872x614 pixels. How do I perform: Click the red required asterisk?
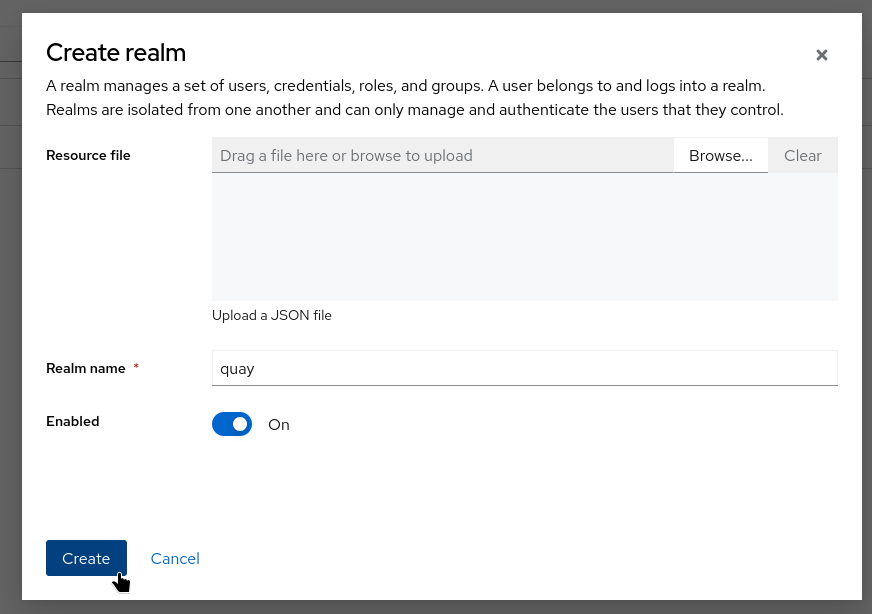136,367
